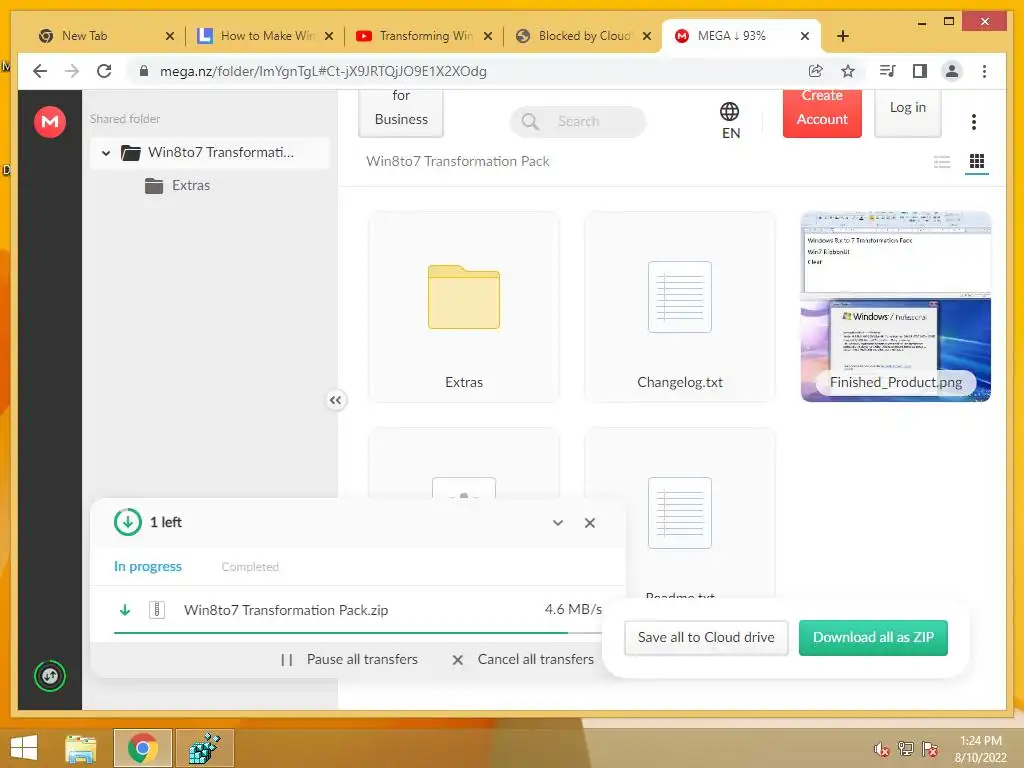Focus the Search field

pos(579,121)
